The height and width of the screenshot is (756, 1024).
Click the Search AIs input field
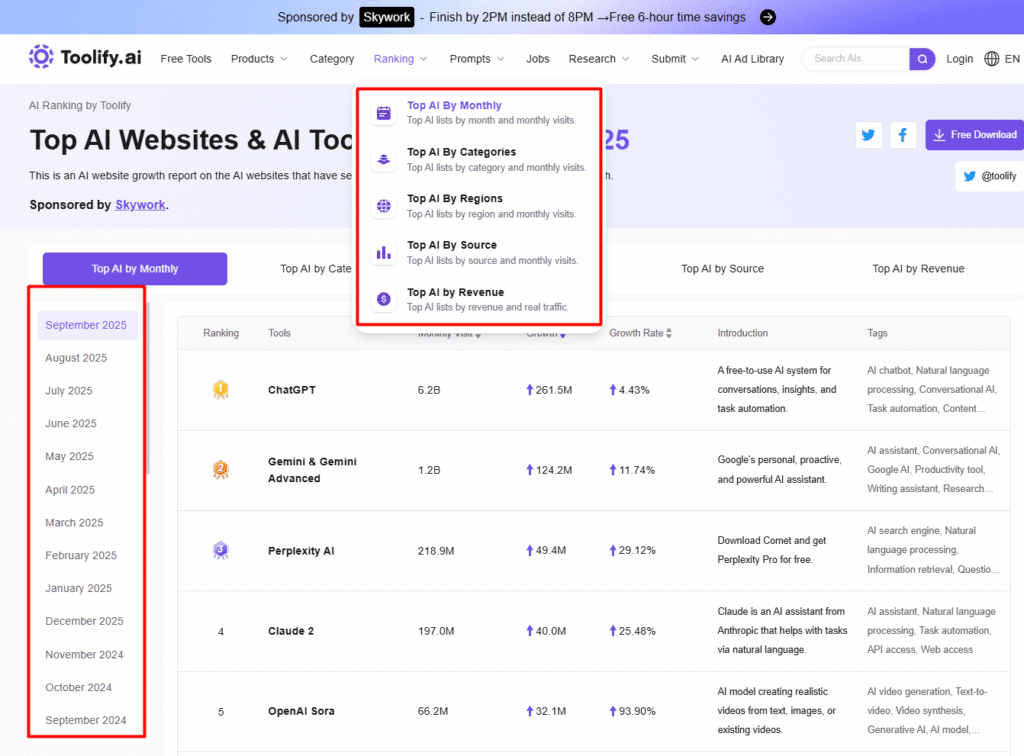(856, 59)
